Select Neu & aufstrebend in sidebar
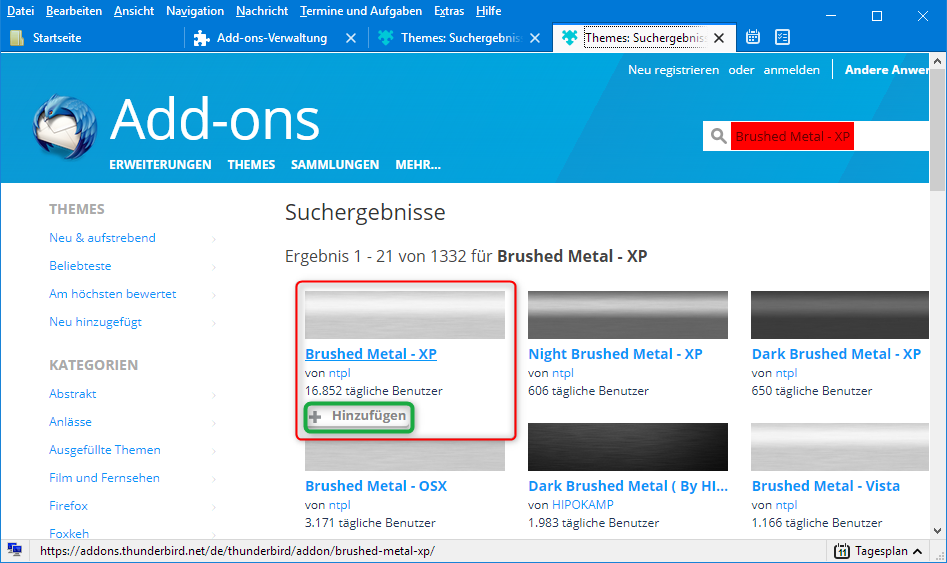The height and width of the screenshot is (563, 947). click(102, 238)
